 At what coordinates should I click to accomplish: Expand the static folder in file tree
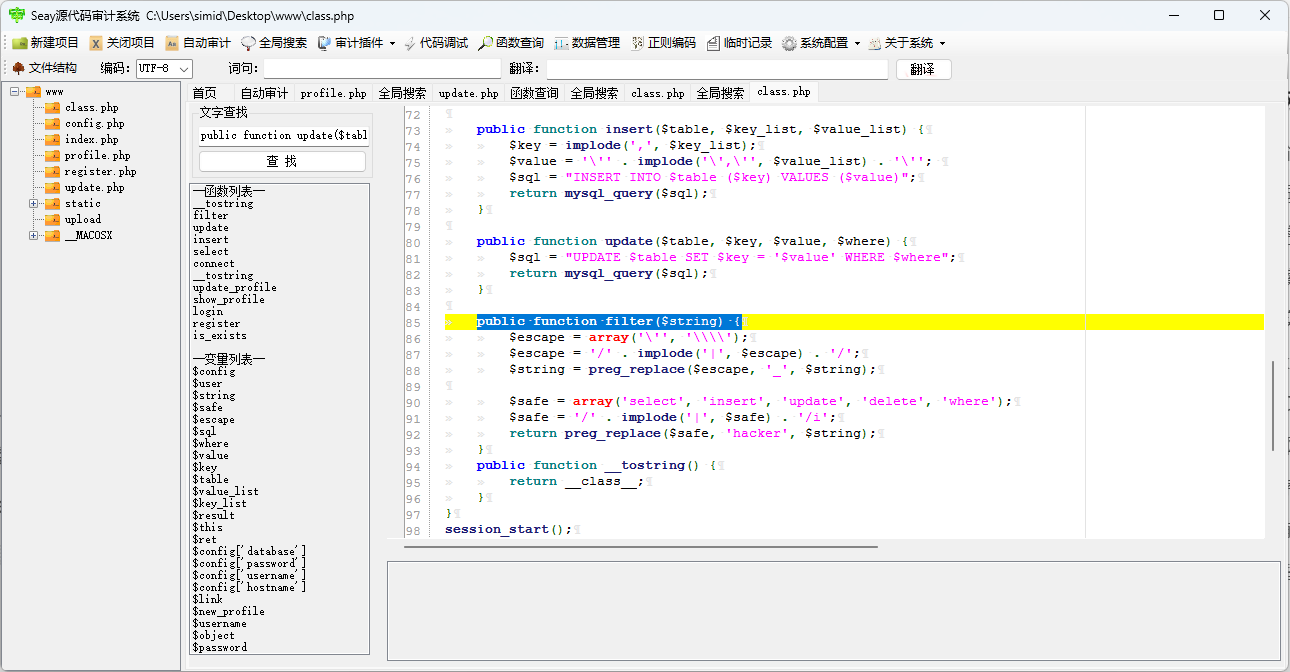coord(34,203)
